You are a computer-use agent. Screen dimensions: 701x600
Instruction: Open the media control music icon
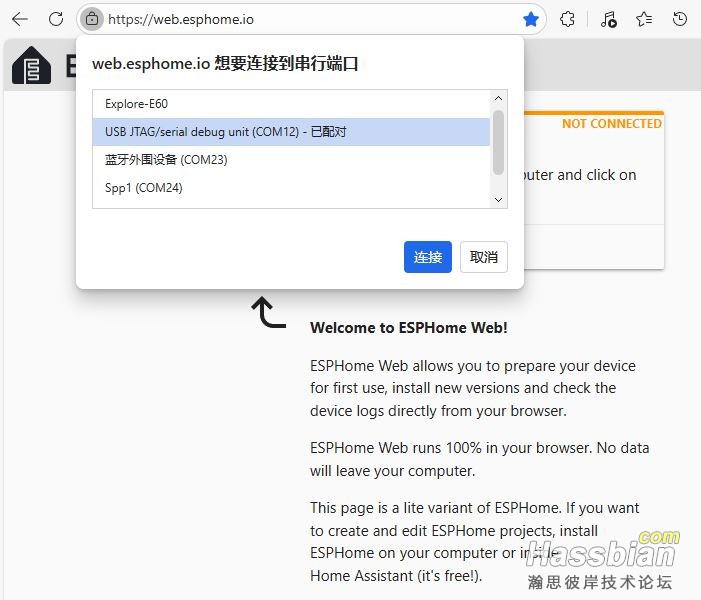click(x=608, y=19)
